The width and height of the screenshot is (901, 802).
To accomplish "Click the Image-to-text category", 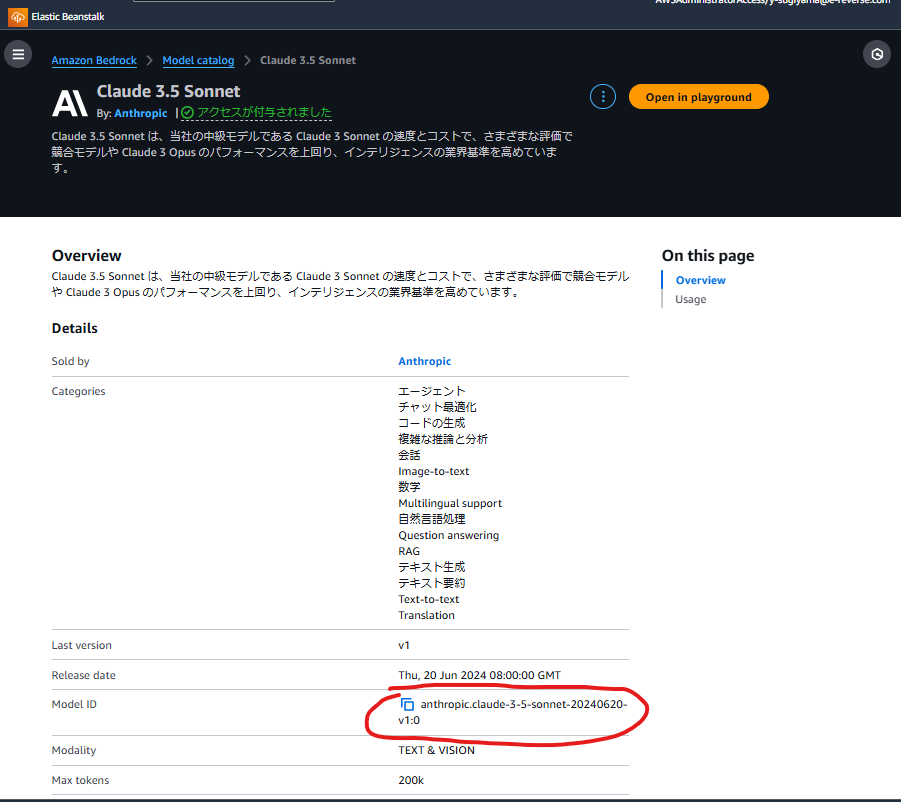I will pos(434,471).
